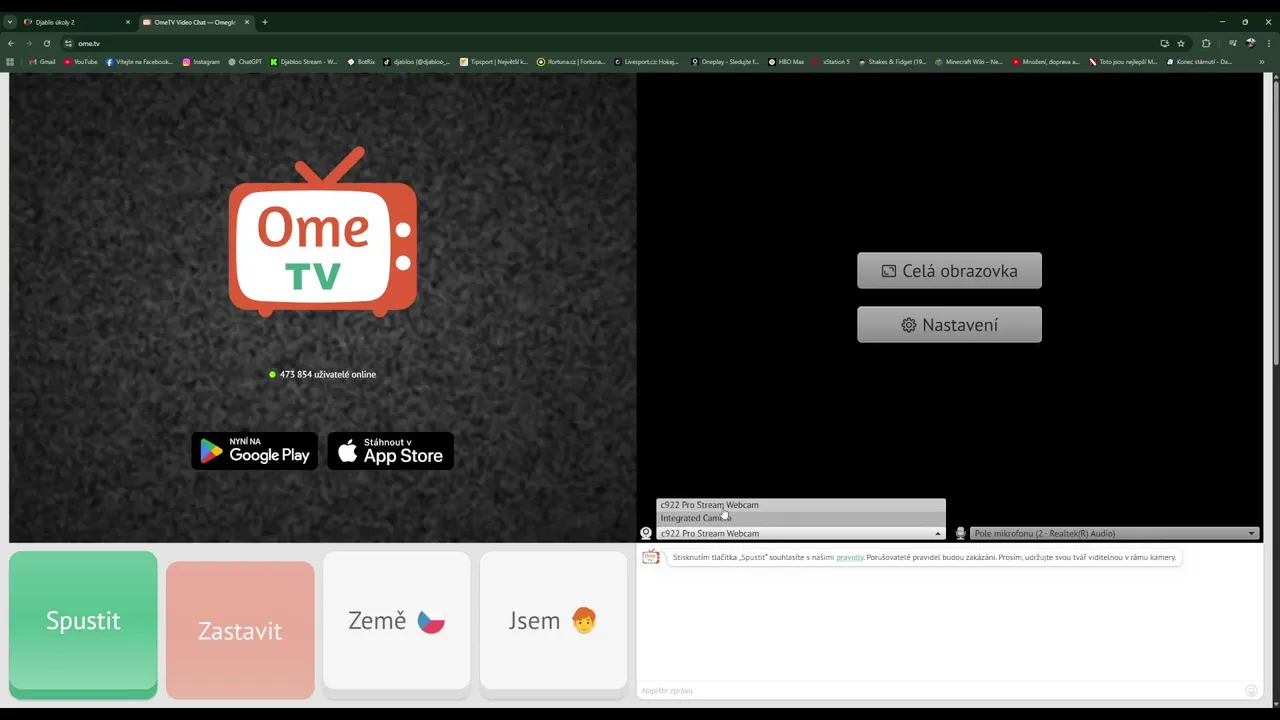
Task: Open the iFortuna.cz bookmark
Action: pos(571,62)
